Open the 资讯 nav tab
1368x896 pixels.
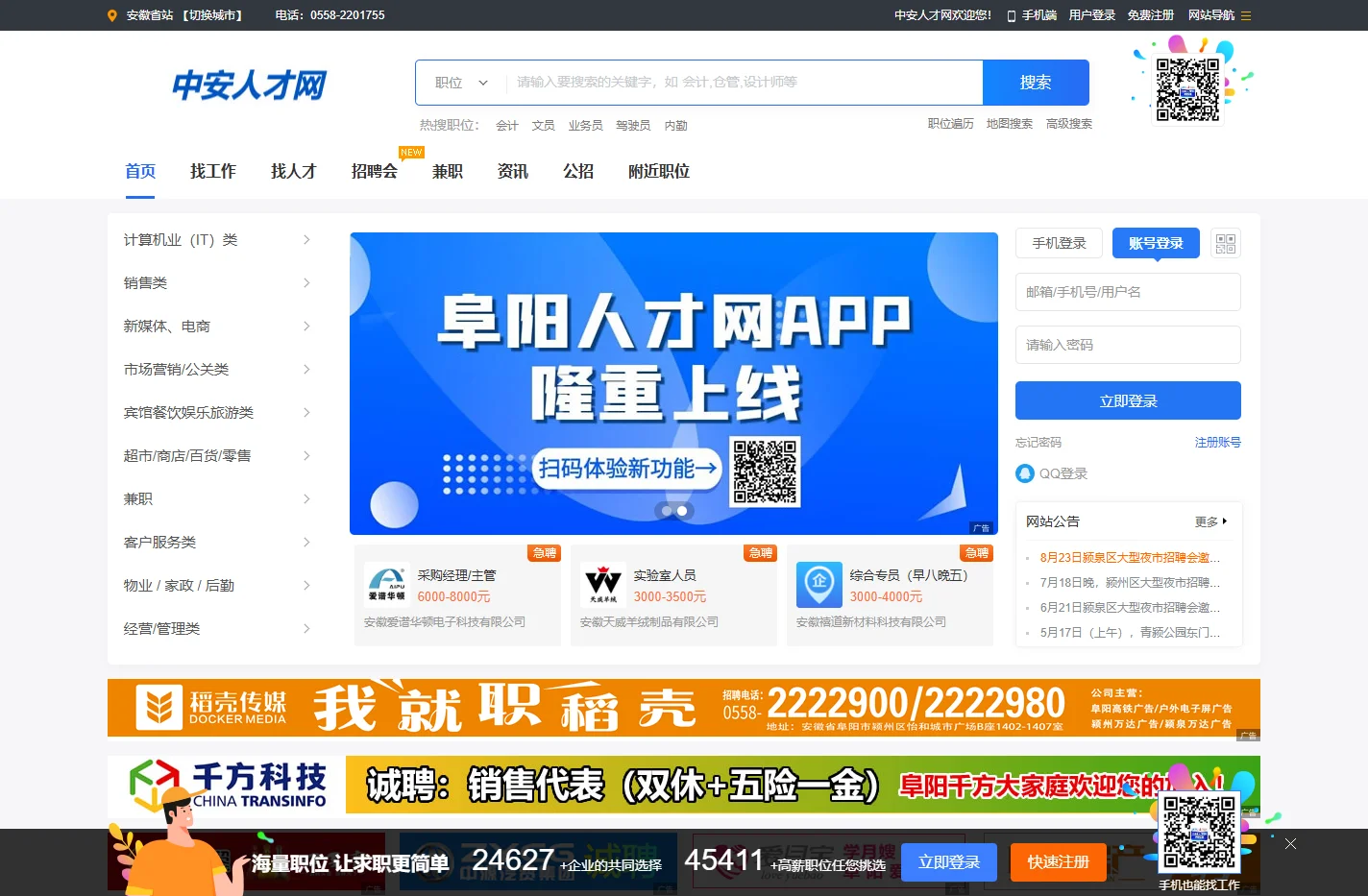(513, 172)
